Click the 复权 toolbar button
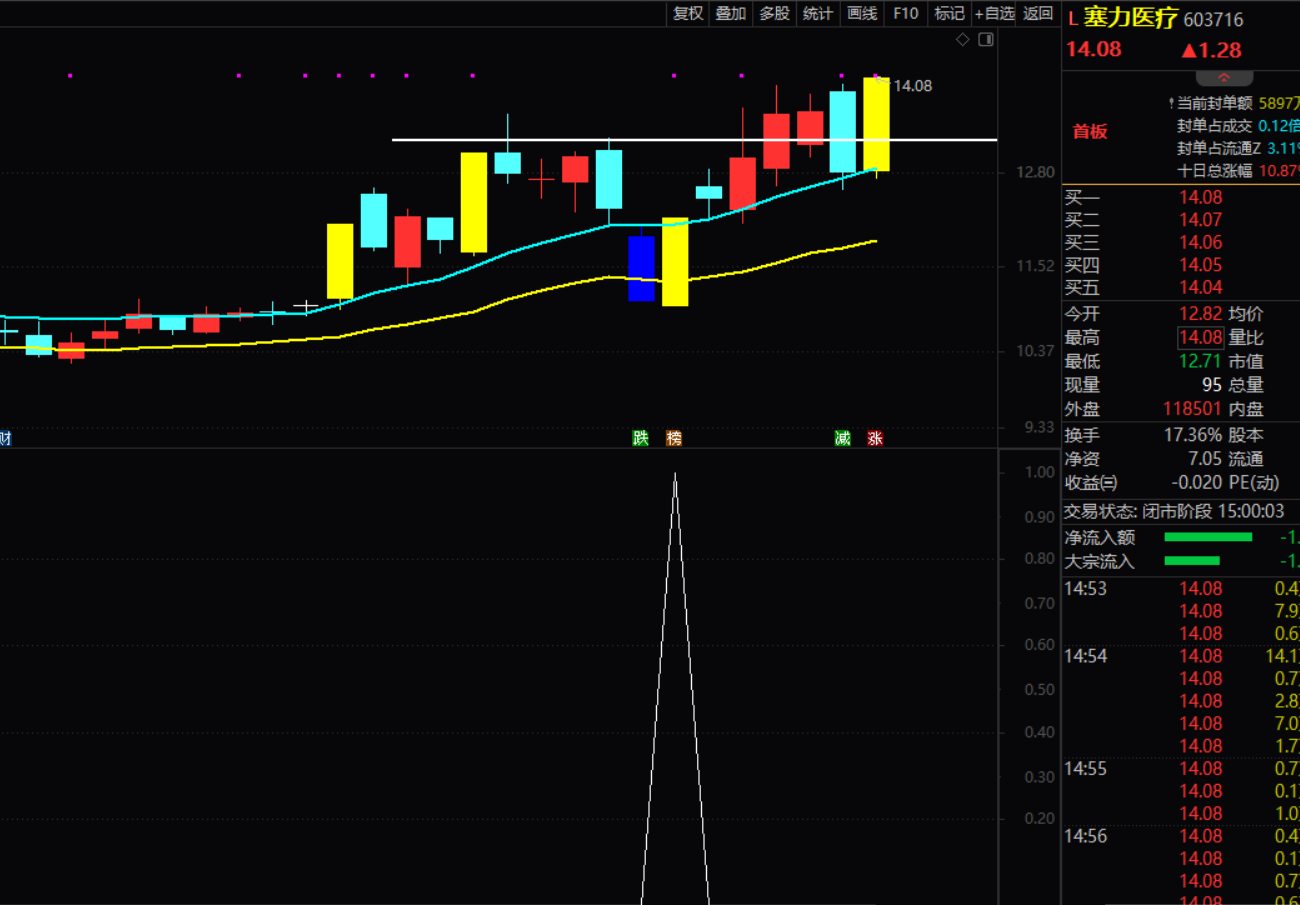The width and height of the screenshot is (1300, 905). (x=688, y=13)
